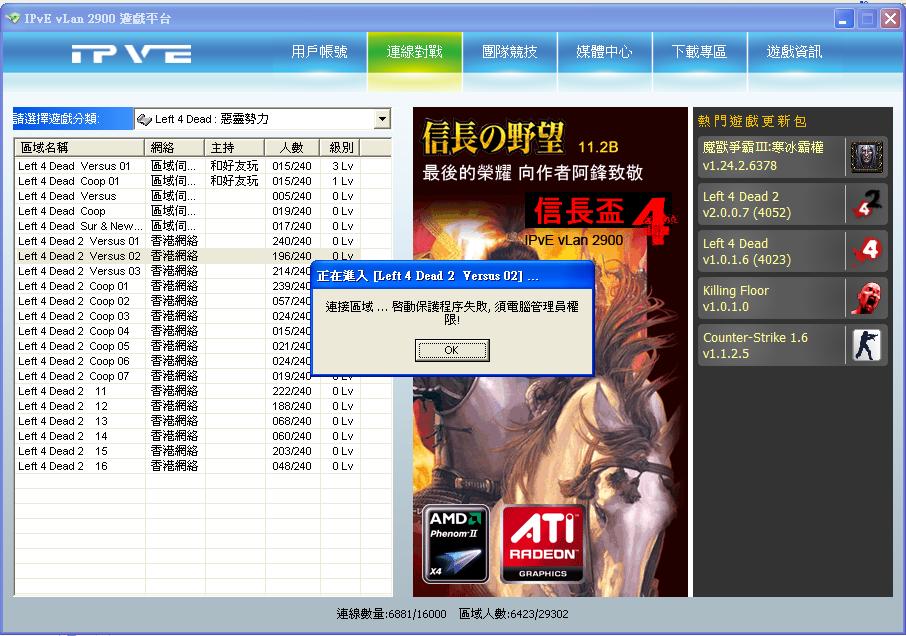Select the Left 4 Dead 2 Coop 04 row
906x636 pixels.
tap(164, 331)
